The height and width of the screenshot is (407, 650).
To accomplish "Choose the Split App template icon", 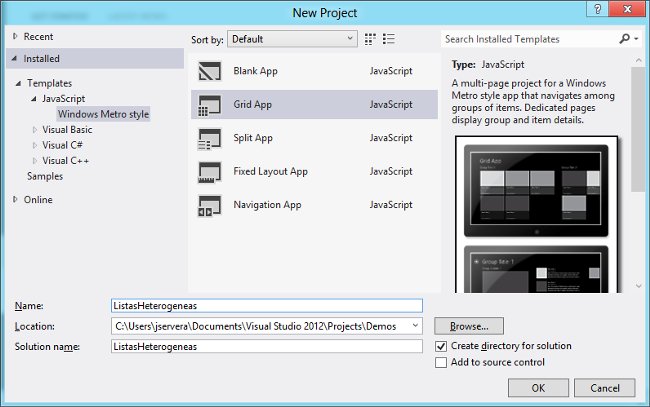I will pos(209,138).
